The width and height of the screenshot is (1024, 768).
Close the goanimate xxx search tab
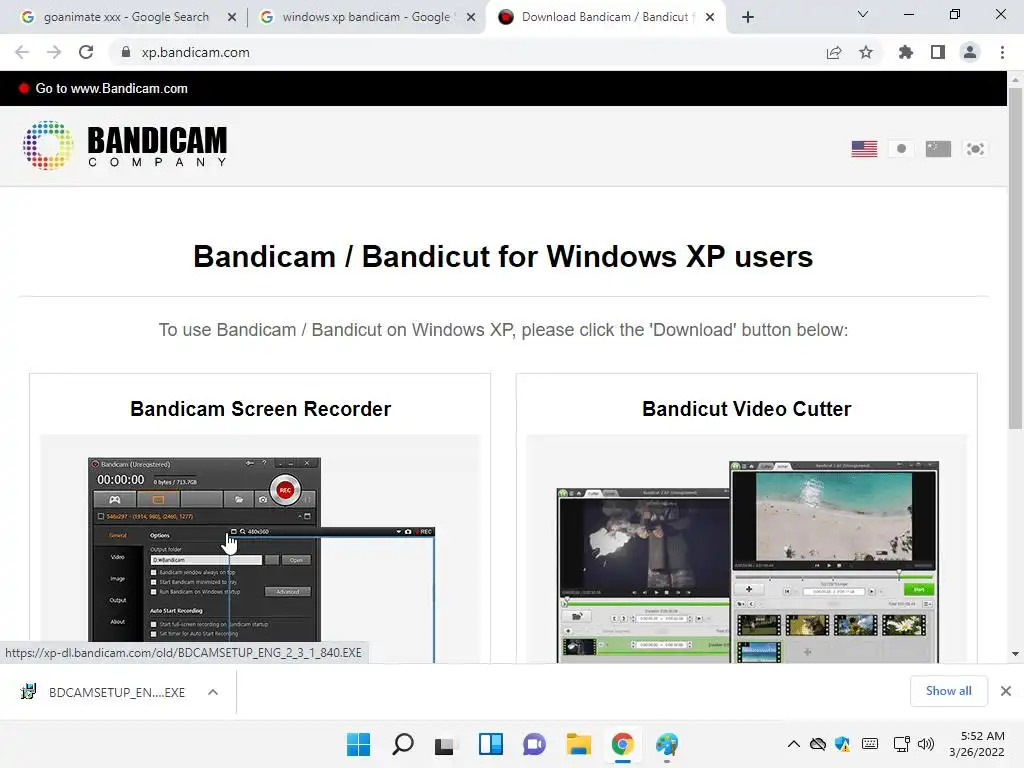(232, 17)
